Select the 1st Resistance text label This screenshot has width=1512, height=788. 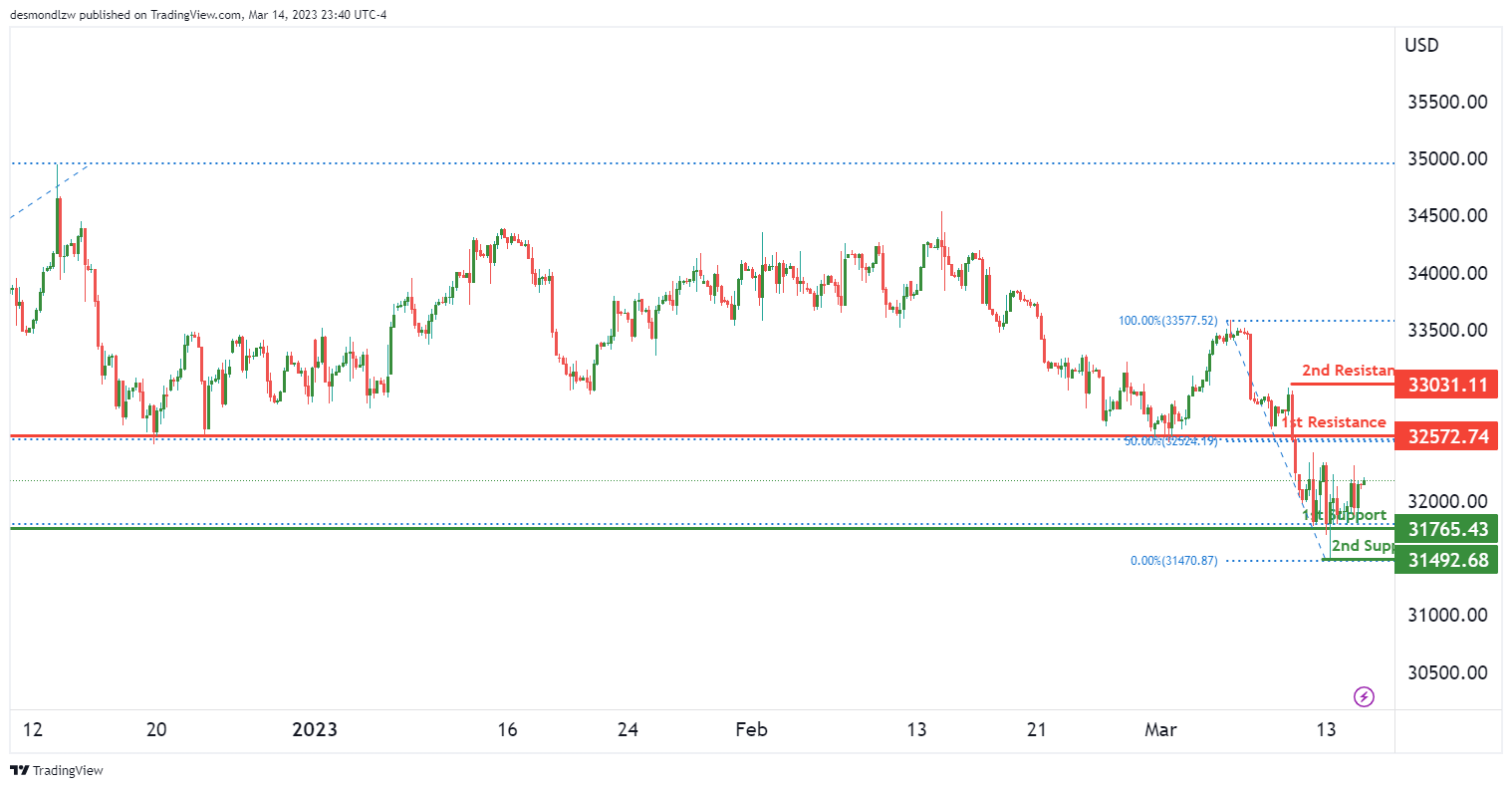tap(1336, 422)
